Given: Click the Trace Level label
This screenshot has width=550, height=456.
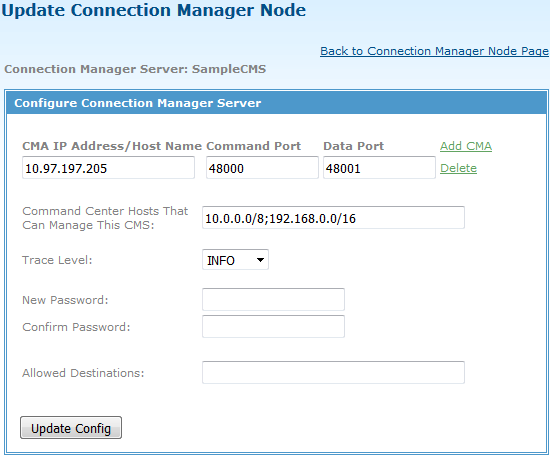Looking at the screenshot, I should click(x=57, y=260).
